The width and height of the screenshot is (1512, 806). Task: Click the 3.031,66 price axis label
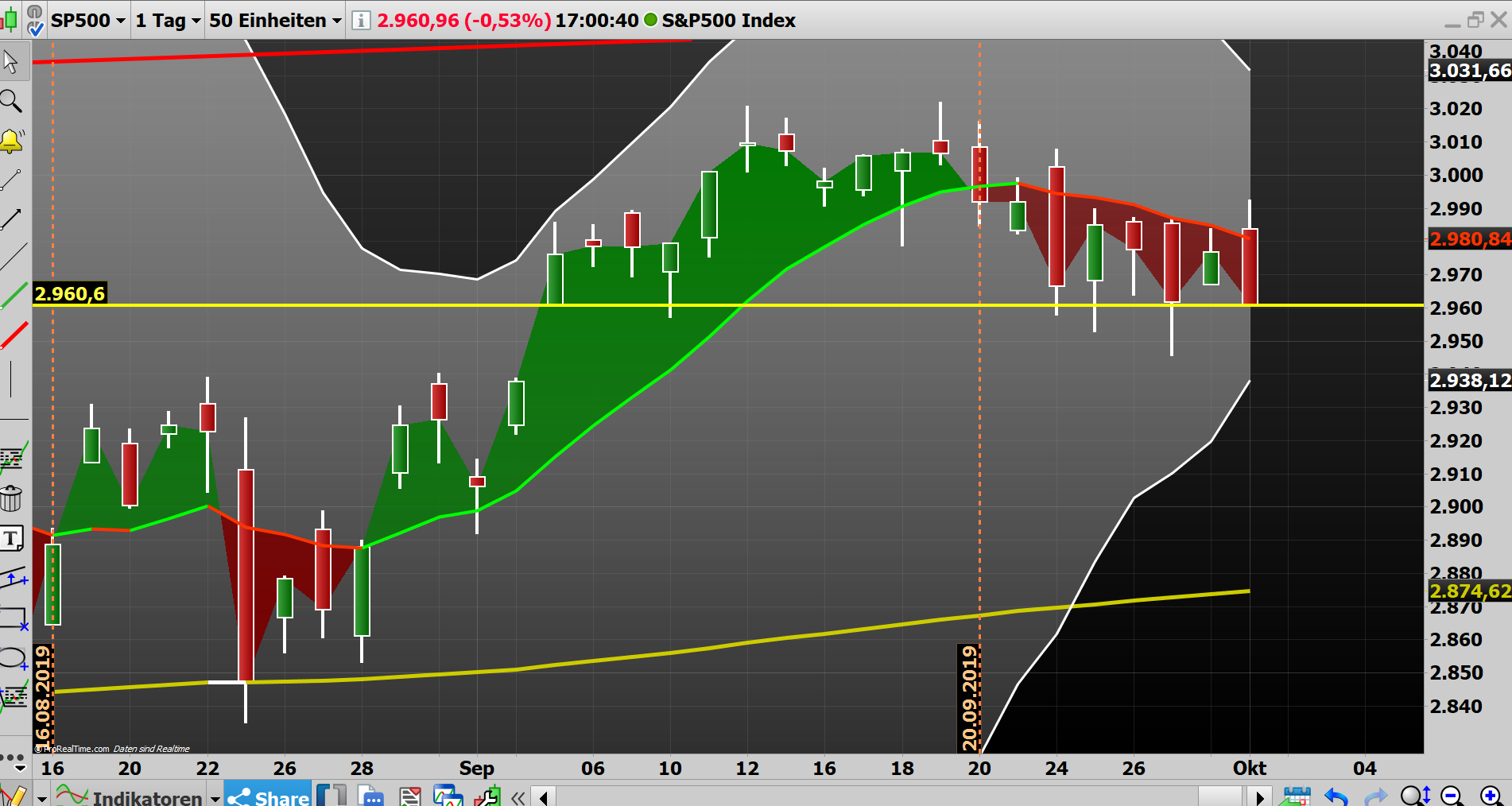(x=1470, y=71)
